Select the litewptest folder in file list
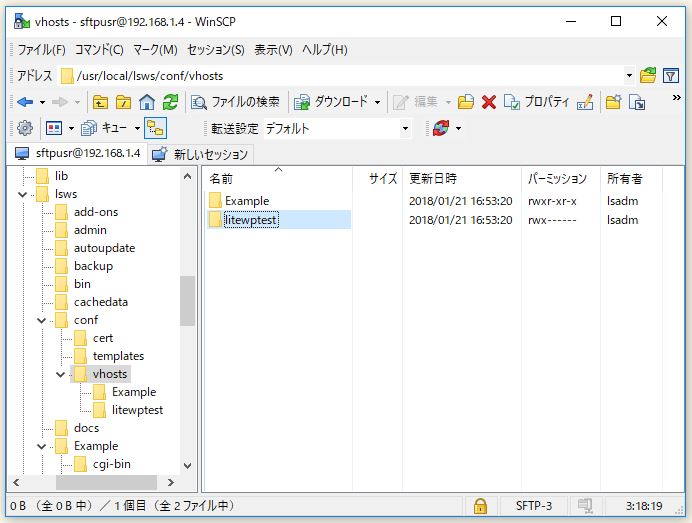 [x=250, y=220]
